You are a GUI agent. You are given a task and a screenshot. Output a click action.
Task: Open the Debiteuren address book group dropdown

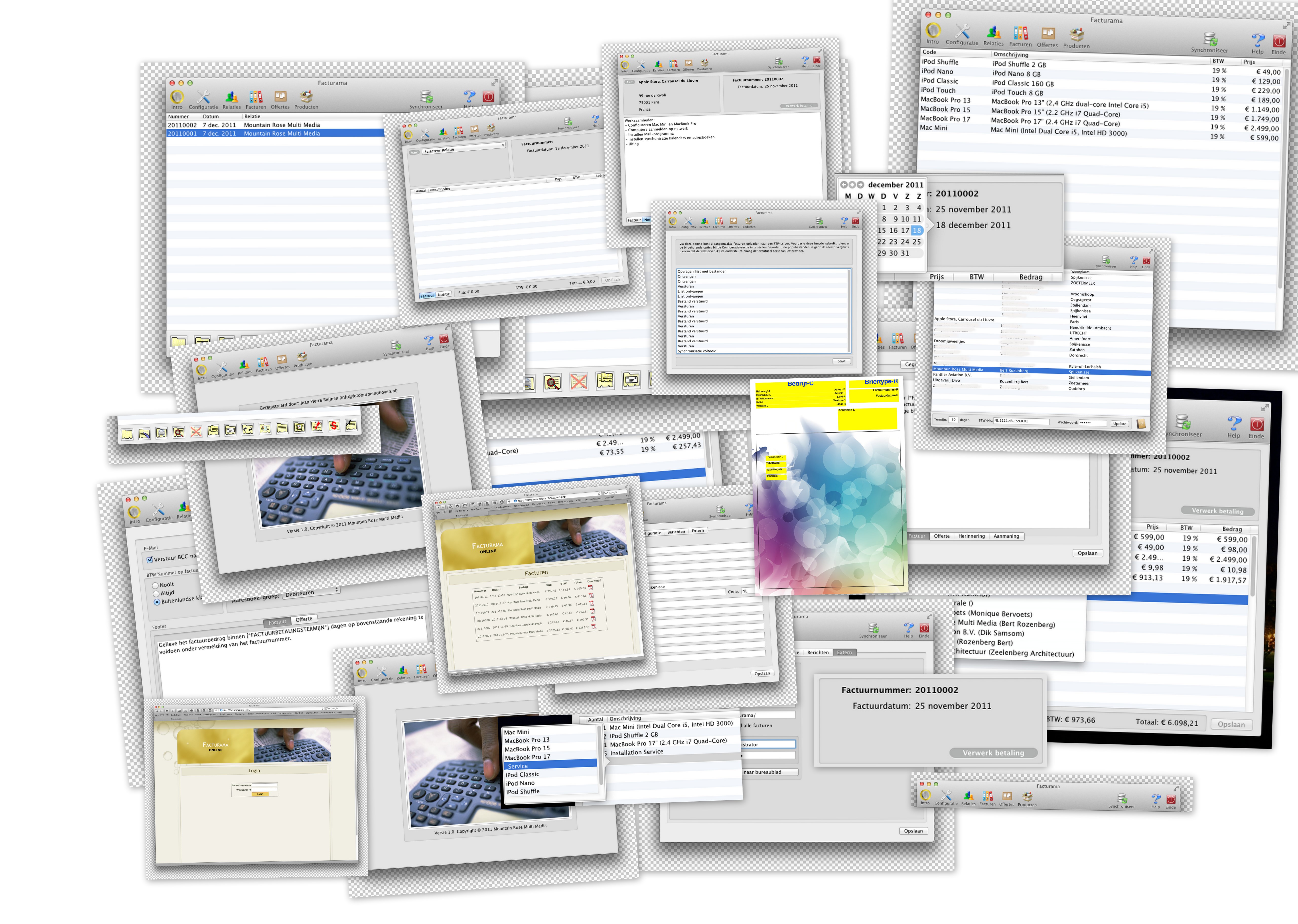tap(312, 592)
